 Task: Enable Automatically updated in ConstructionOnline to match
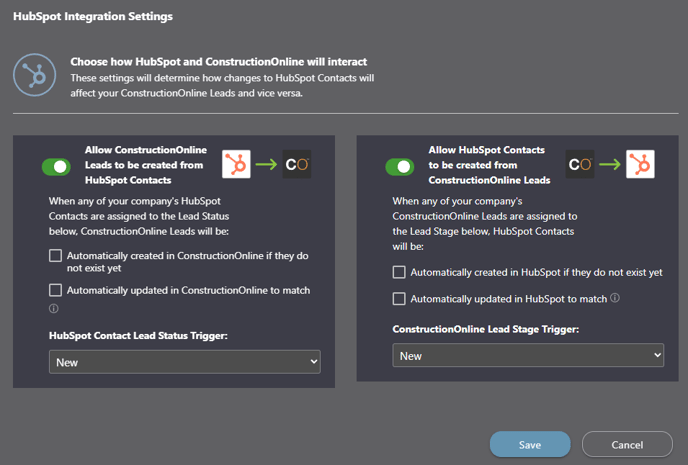(x=56, y=291)
